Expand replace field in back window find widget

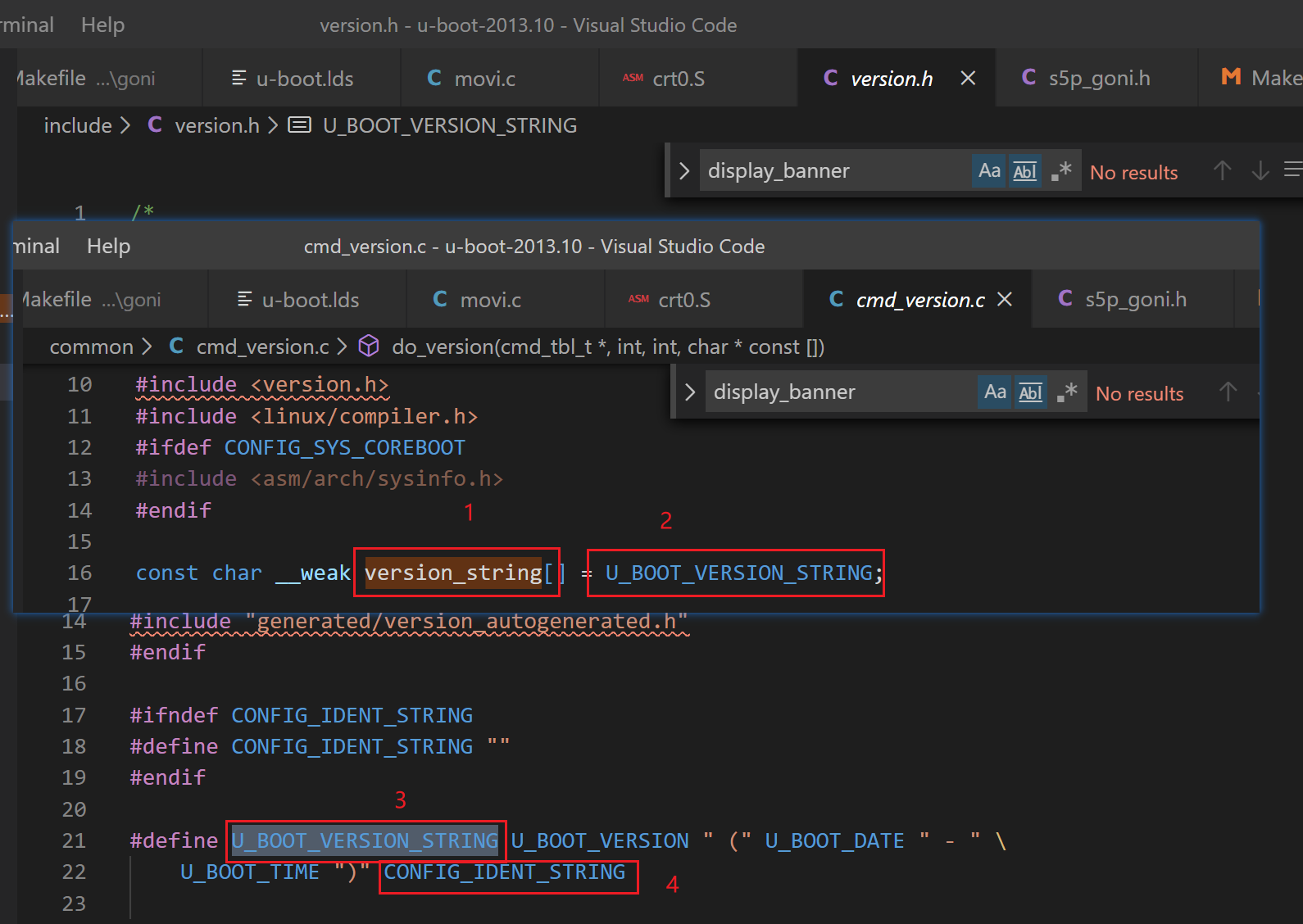pos(684,171)
